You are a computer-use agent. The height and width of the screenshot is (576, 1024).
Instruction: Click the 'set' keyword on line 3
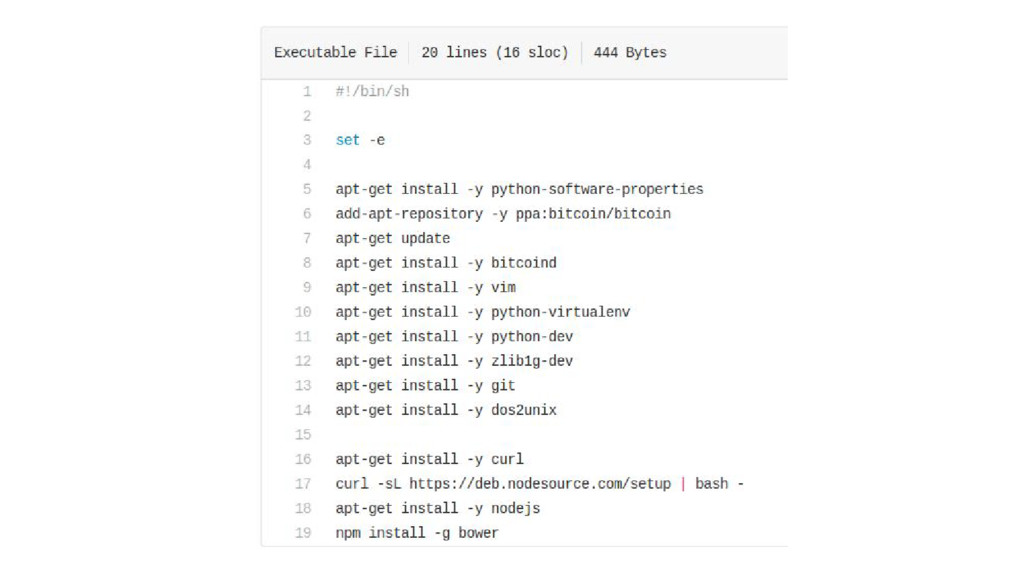click(347, 140)
